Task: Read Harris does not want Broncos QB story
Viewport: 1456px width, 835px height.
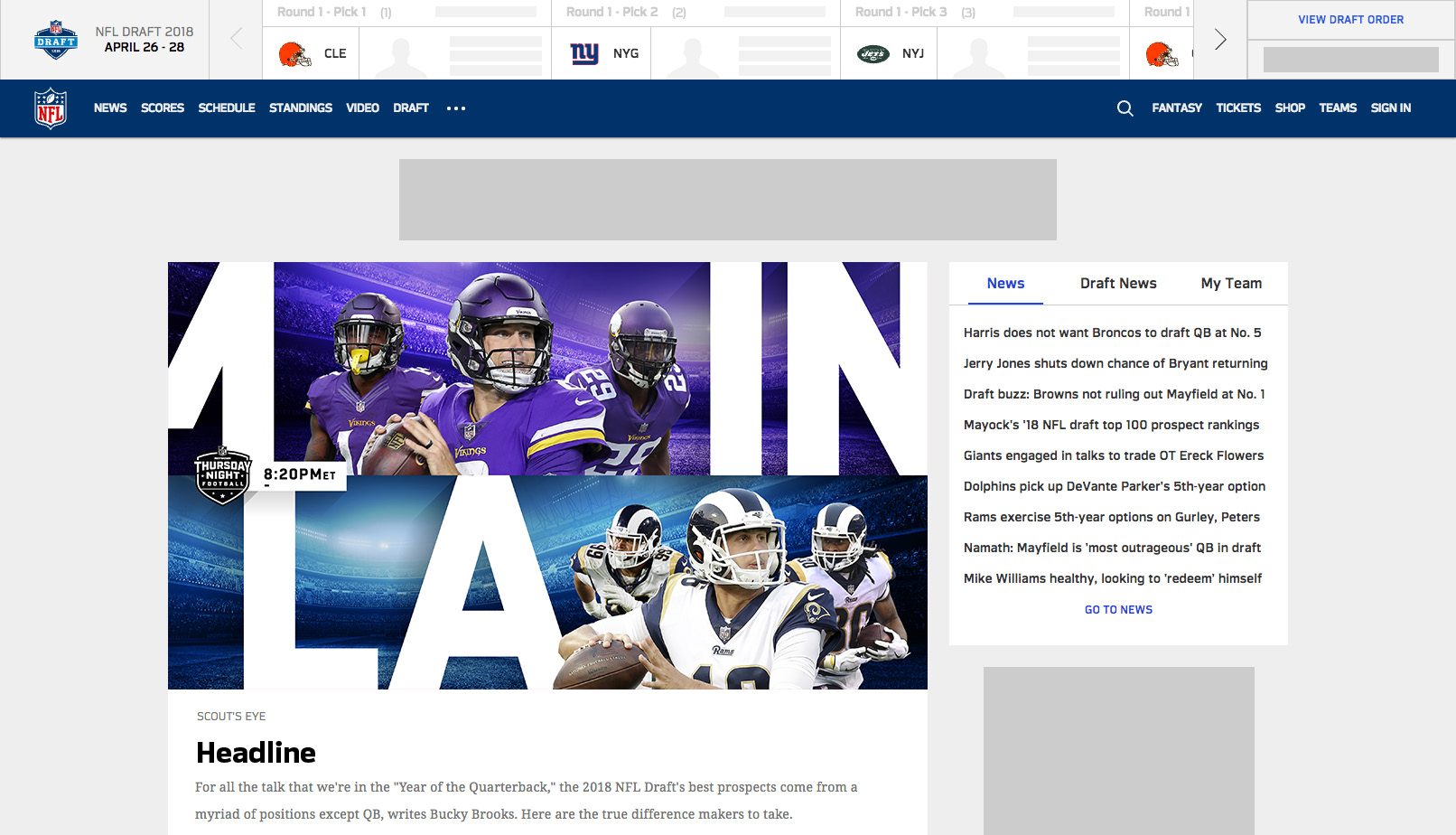Action: [x=1113, y=333]
